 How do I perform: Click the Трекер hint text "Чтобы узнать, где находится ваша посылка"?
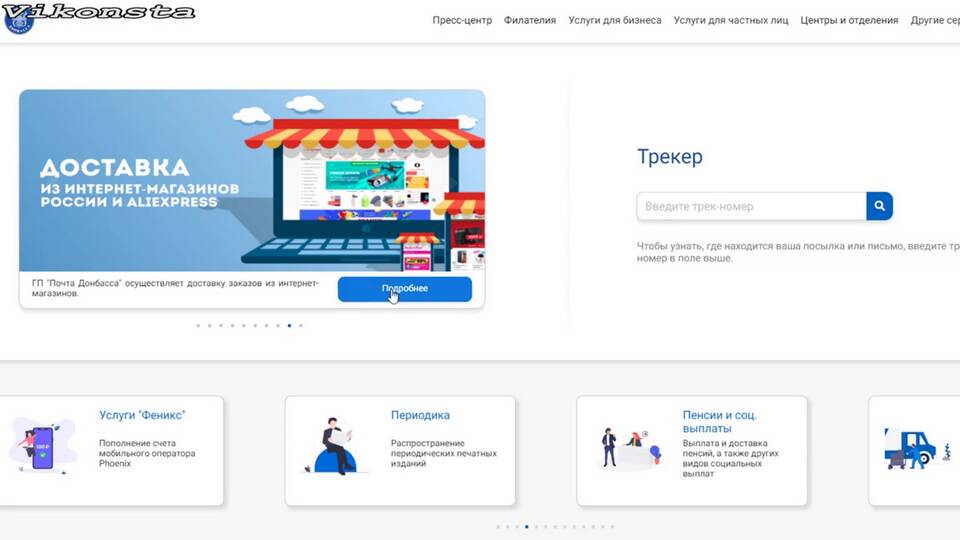(x=798, y=252)
